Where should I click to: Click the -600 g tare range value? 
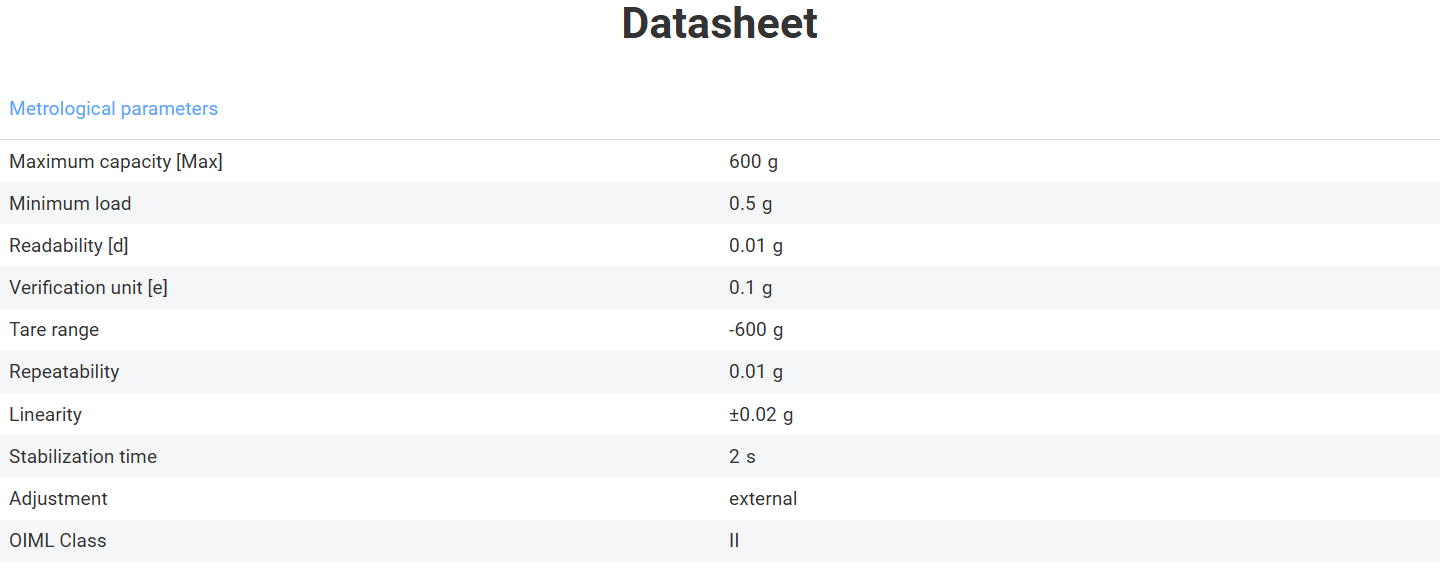point(756,330)
